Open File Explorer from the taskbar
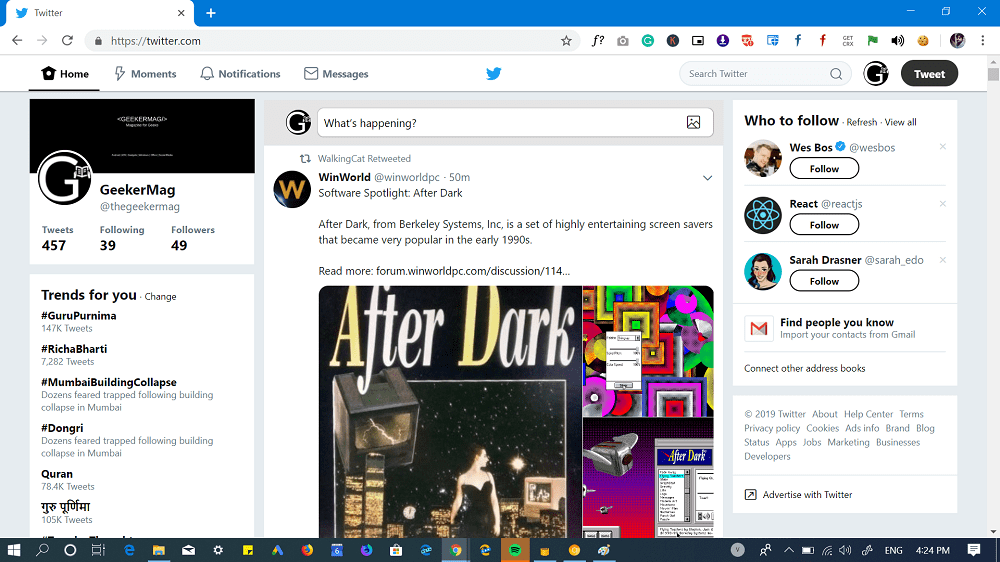This screenshot has width=1000, height=562. pyautogui.click(x=159, y=550)
